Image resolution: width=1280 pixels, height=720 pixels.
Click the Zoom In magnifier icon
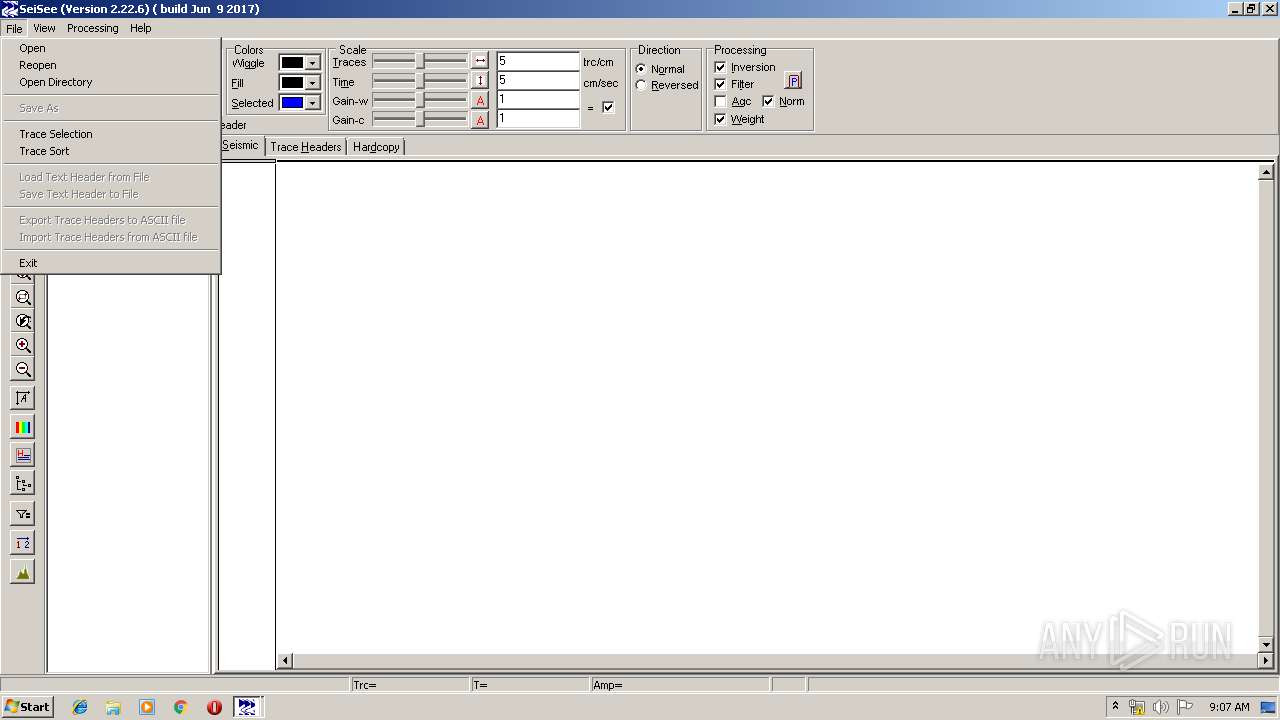(x=22, y=345)
